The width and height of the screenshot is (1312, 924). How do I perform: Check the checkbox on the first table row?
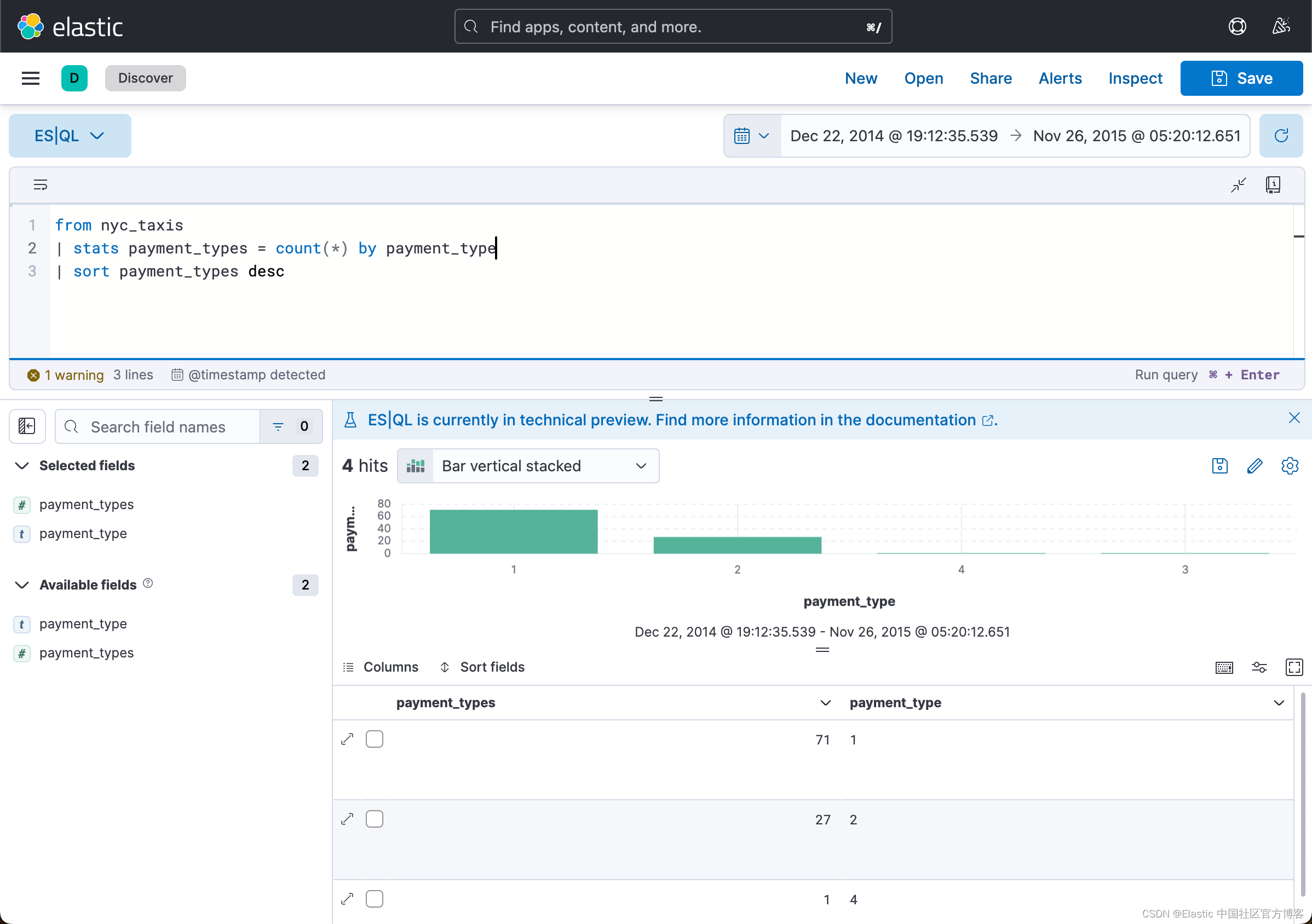point(375,738)
